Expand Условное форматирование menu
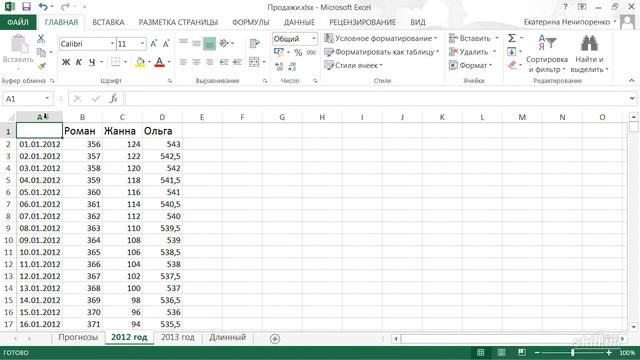Screen dimensions: 640x360 tap(380, 38)
